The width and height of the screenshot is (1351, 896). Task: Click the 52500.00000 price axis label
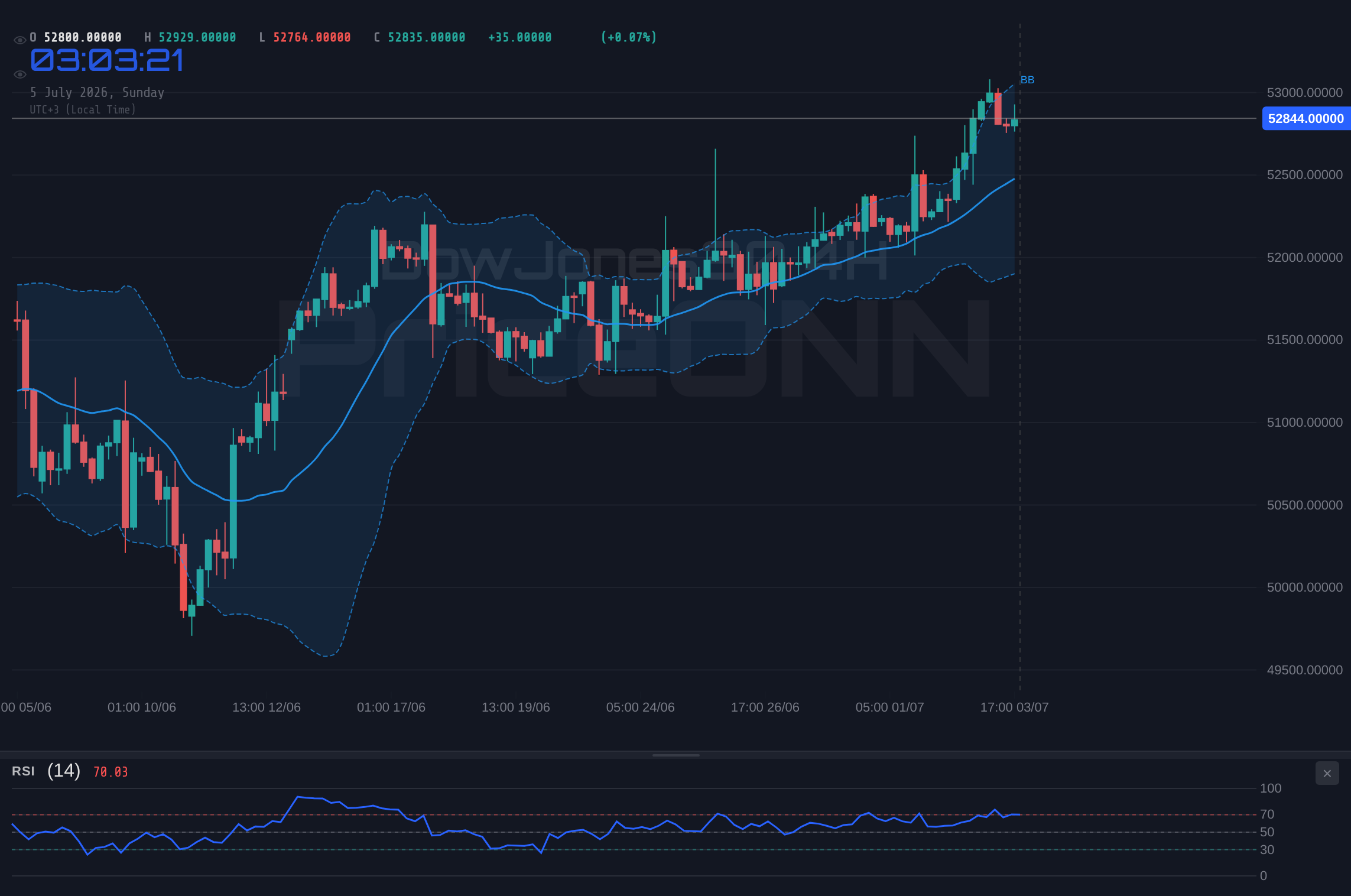[x=1305, y=175]
